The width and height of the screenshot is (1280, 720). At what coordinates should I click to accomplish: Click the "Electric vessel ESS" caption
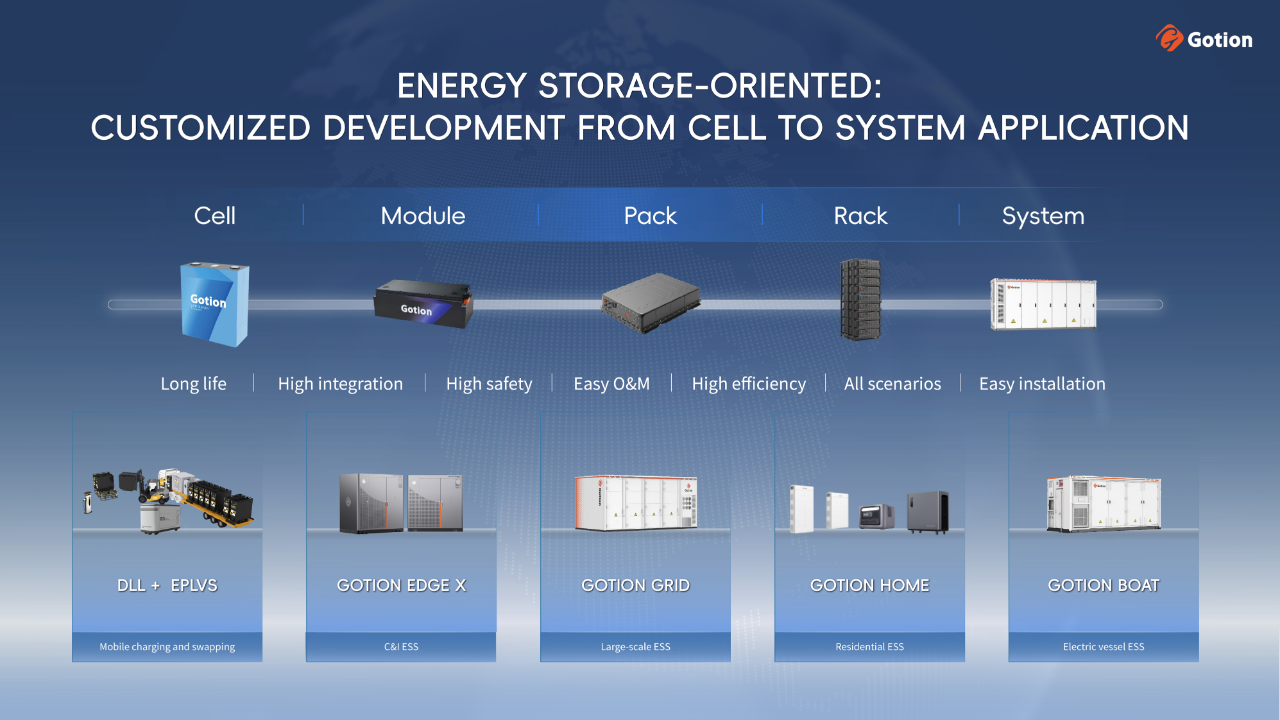point(1104,647)
